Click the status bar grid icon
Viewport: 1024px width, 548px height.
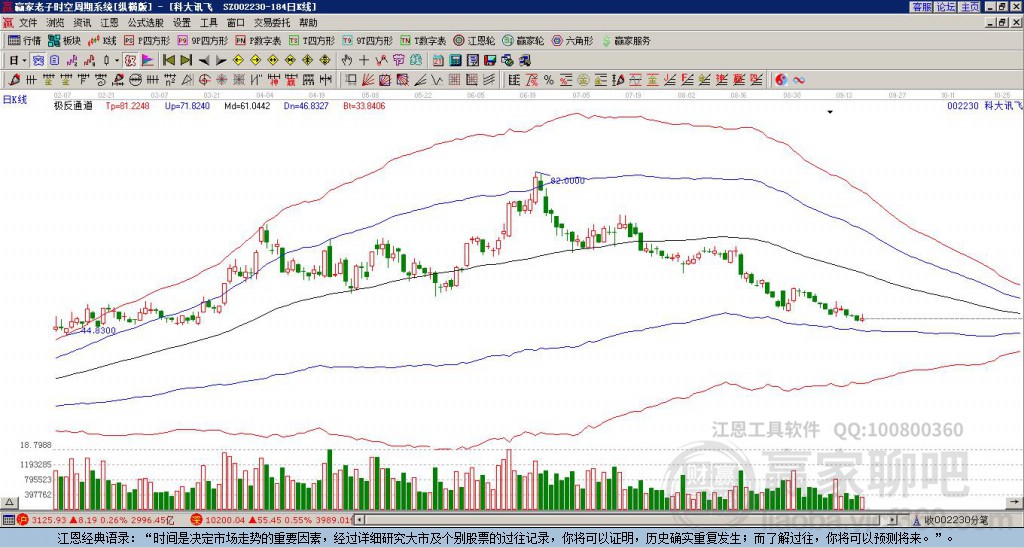point(8,520)
